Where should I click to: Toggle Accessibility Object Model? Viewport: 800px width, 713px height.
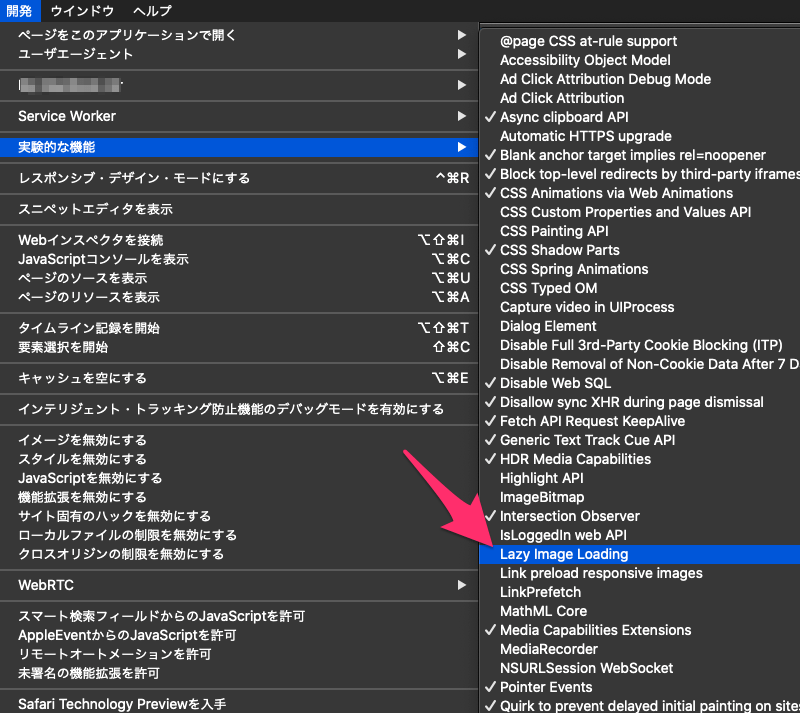[640, 60]
